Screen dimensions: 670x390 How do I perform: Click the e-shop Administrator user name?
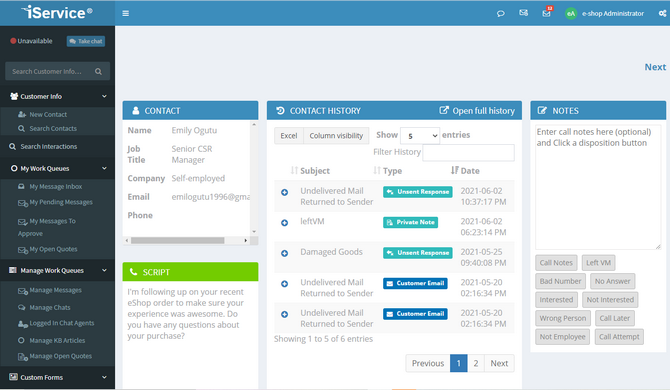coord(613,14)
